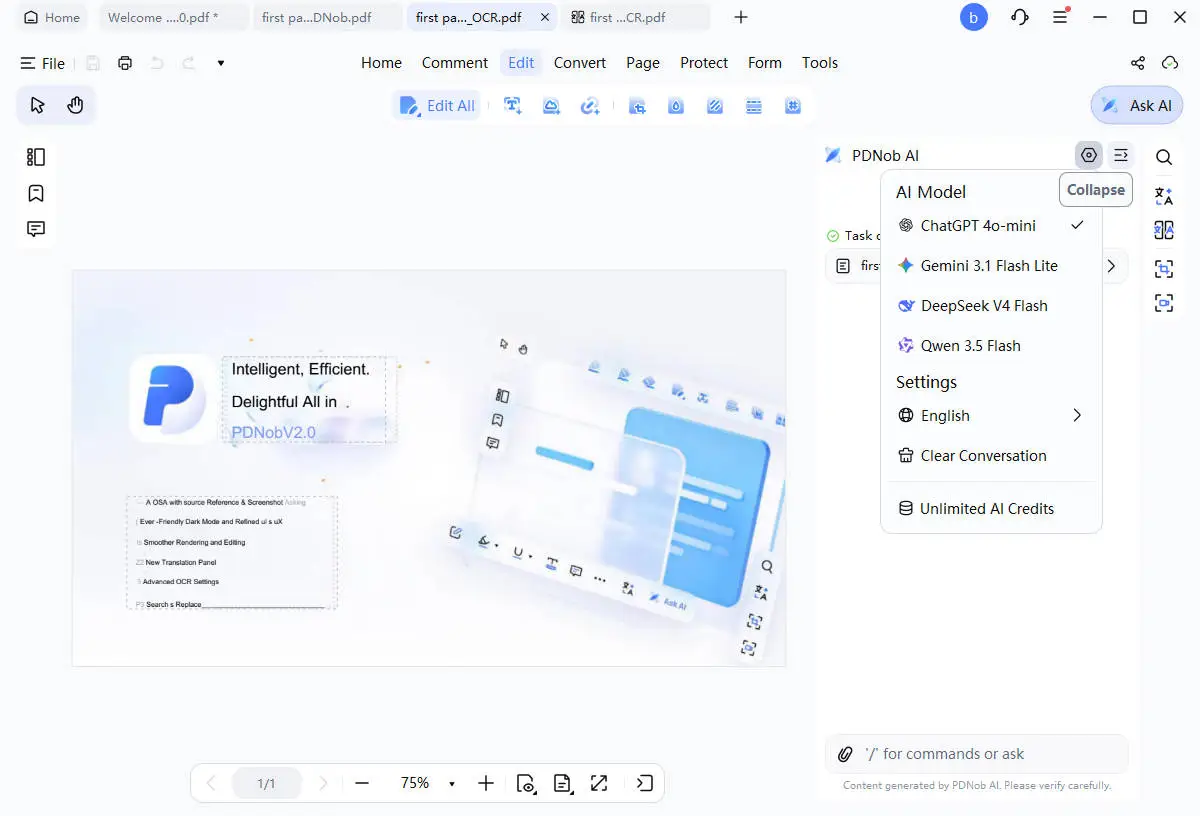Click the paperclip attach icon in chat

[845, 754]
